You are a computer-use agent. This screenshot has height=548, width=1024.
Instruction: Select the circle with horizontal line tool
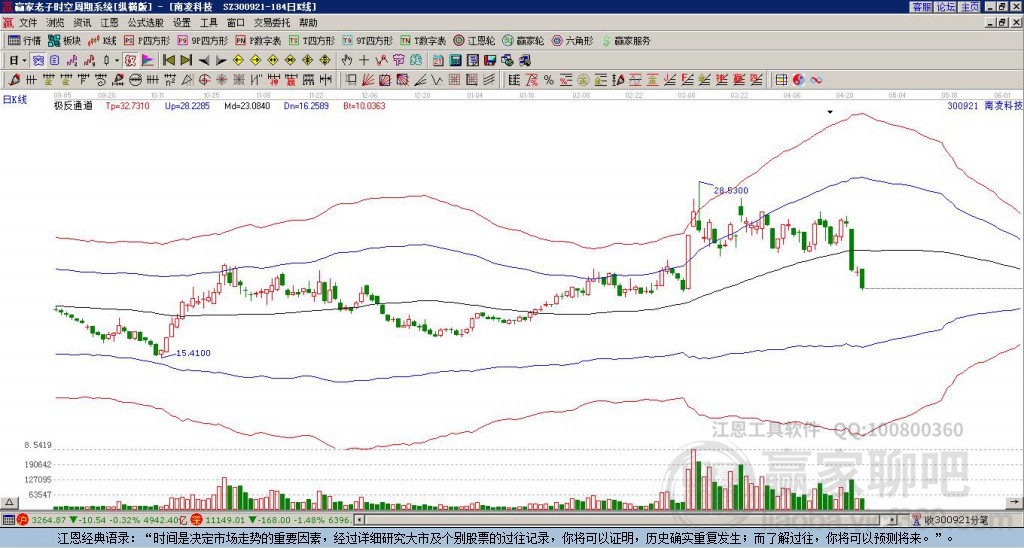tap(135, 80)
